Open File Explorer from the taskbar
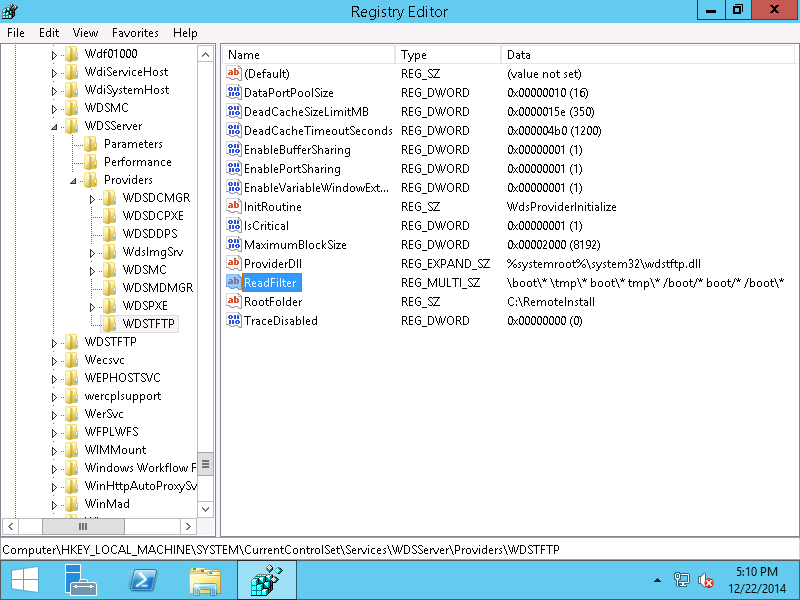 pos(205,580)
